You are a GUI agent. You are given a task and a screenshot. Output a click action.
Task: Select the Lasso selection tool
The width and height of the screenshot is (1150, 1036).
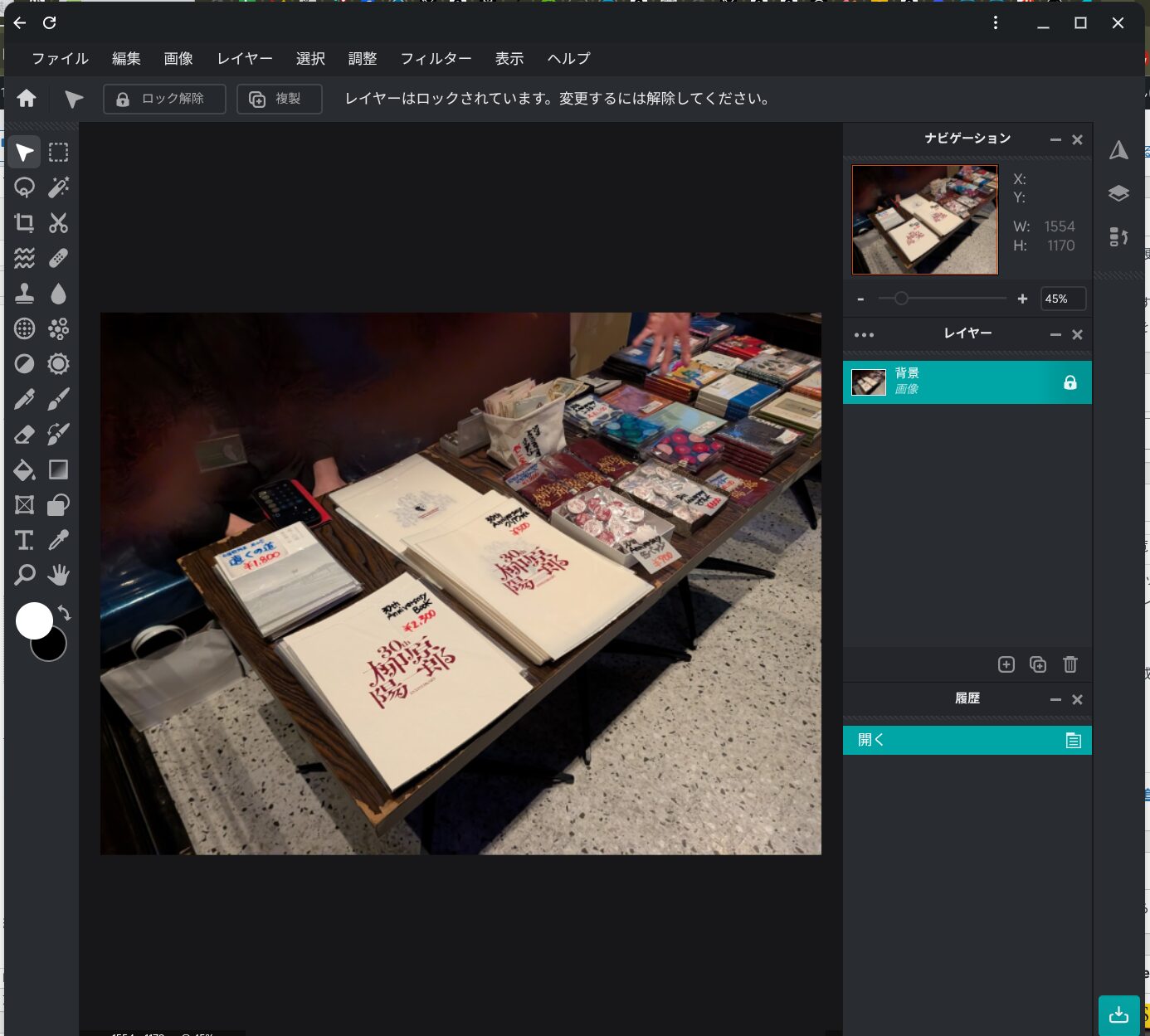point(24,187)
